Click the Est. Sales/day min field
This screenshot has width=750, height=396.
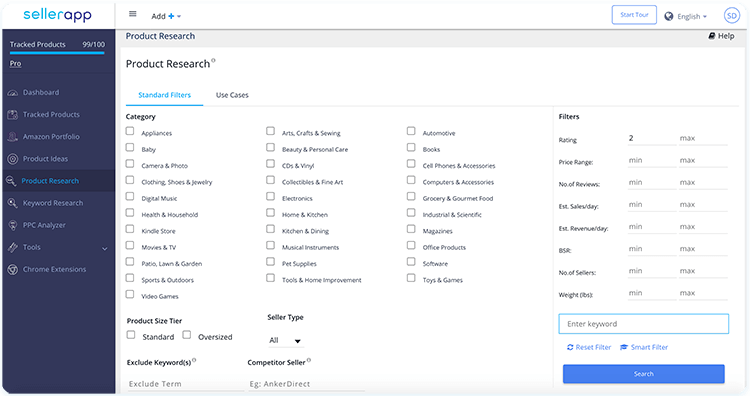(651, 204)
